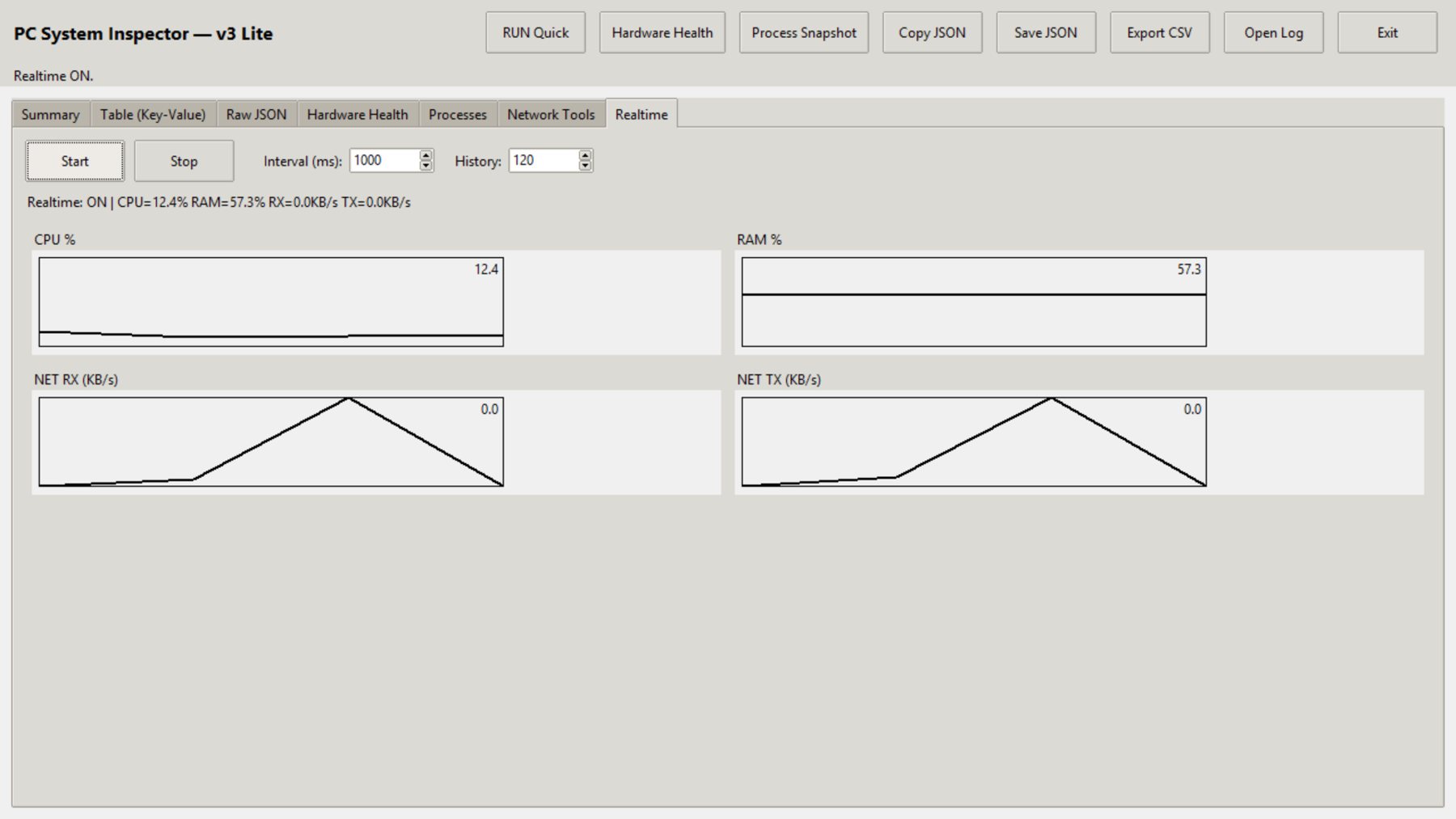
Task: Increase History value with up arrow
Action: 585,155
